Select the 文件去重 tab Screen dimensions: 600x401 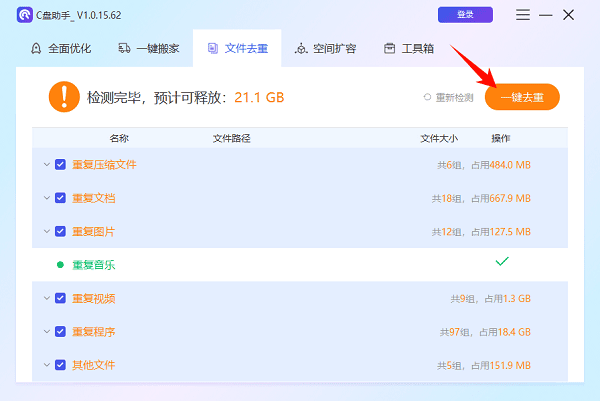tap(237, 48)
